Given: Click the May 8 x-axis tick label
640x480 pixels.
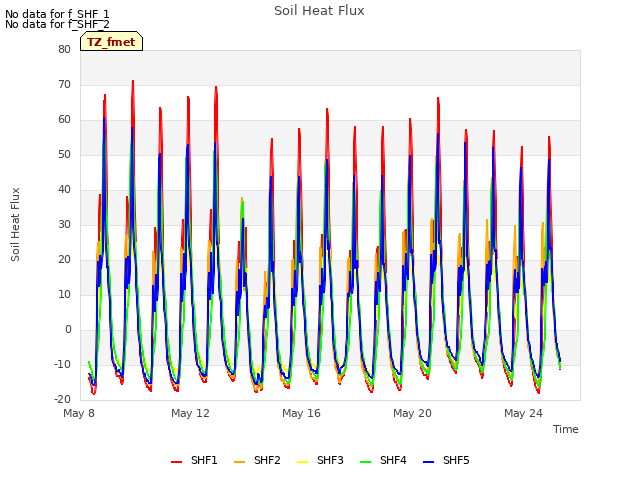Looking at the screenshot, I should 79,413.
